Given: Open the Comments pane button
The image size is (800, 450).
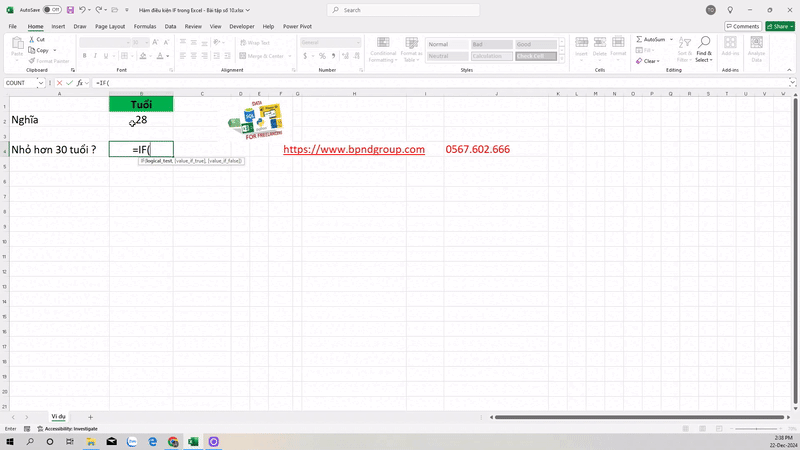Looking at the screenshot, I should (x=743, y=27).
